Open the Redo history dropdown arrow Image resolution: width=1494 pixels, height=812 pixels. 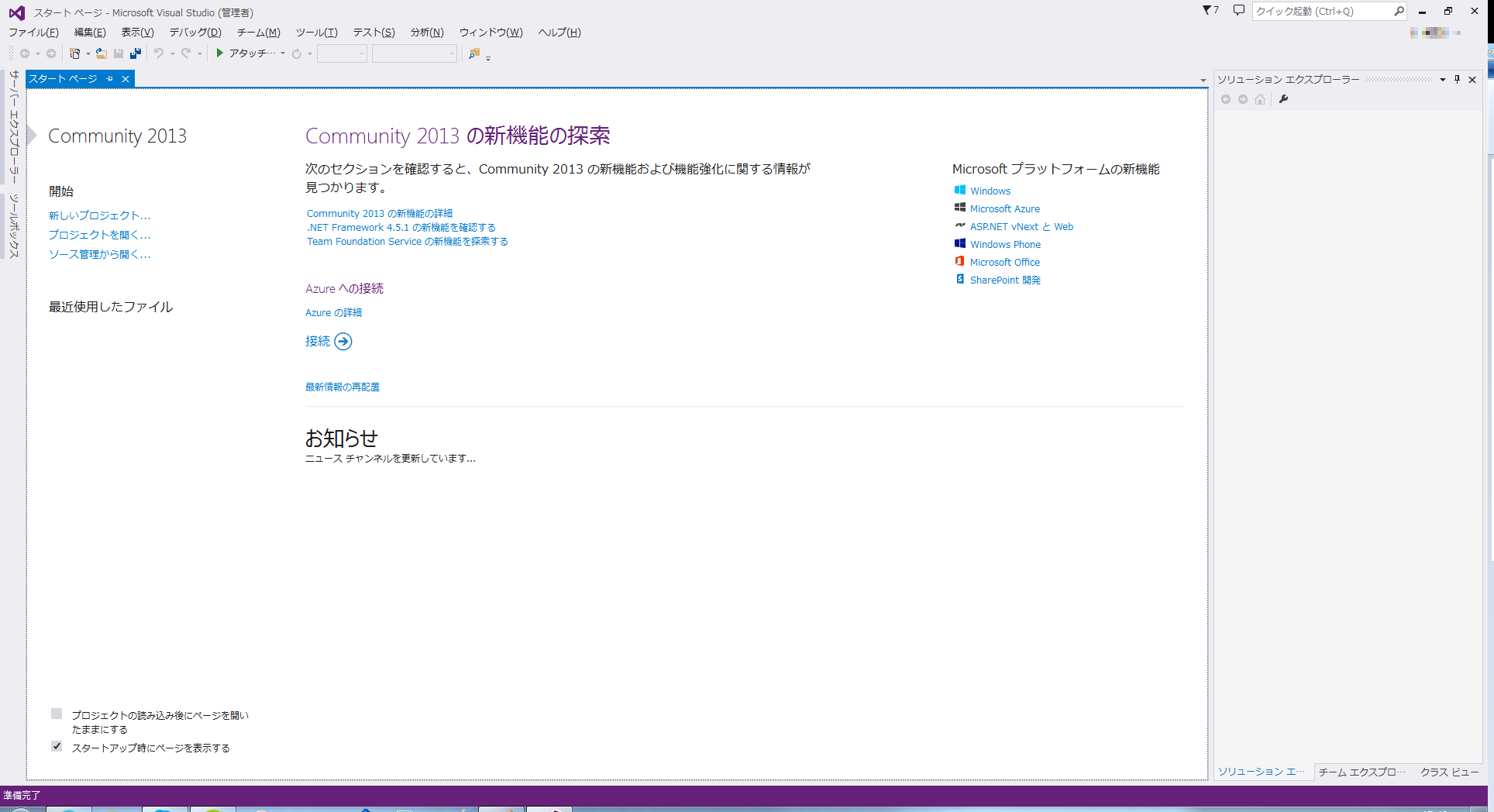click(199, 53)
